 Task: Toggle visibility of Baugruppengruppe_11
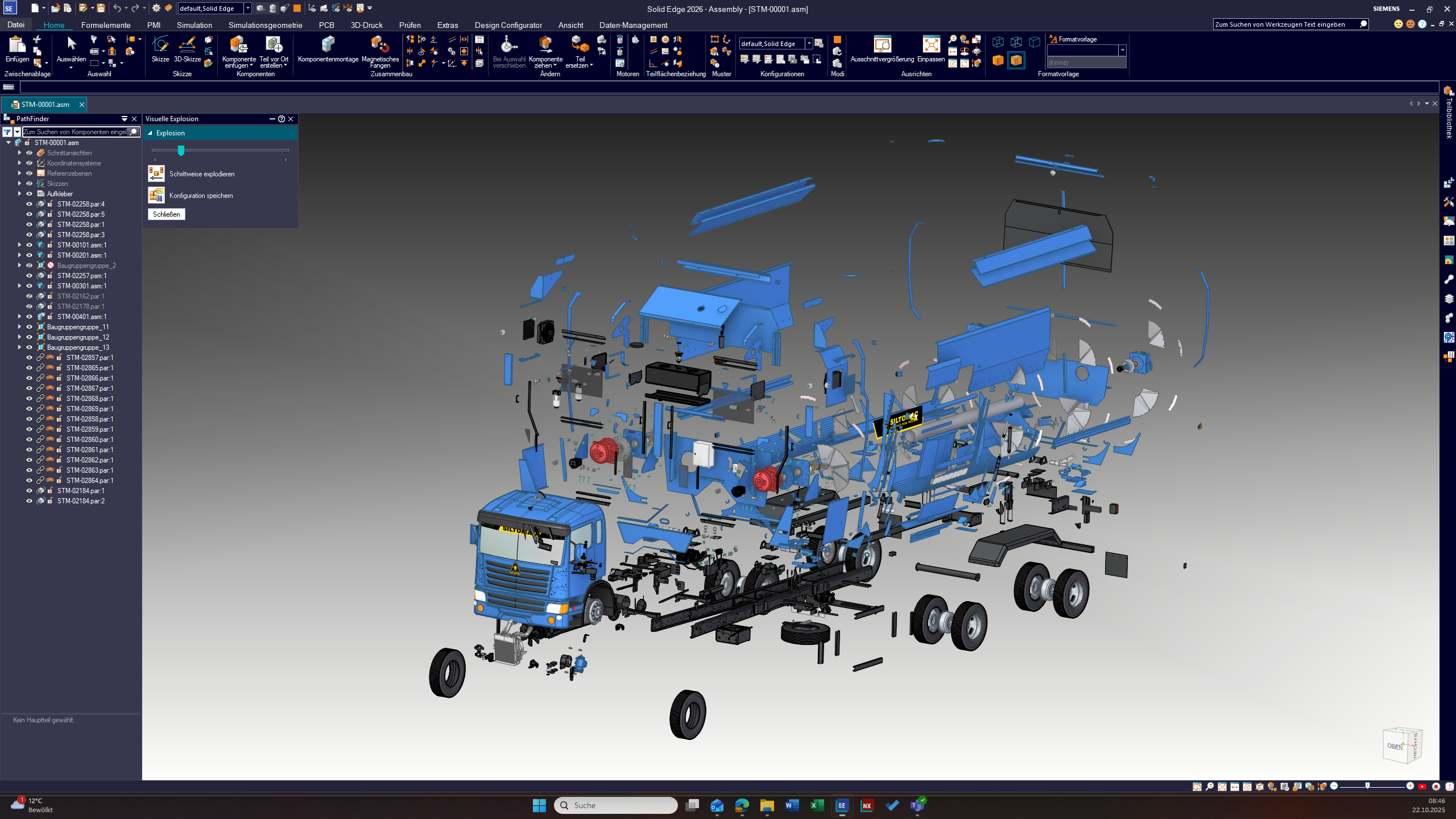pyautogui.click(x=29, y=327)
